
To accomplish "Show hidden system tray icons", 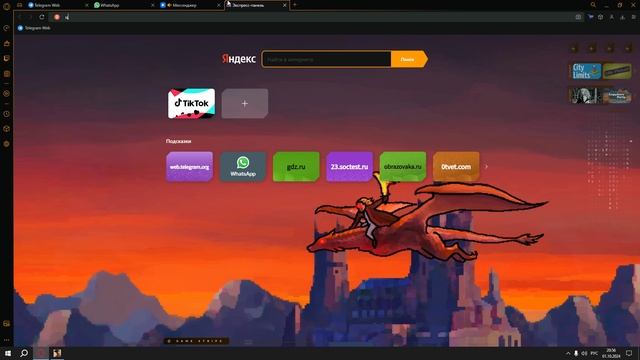I will click(x=568, y=353).
